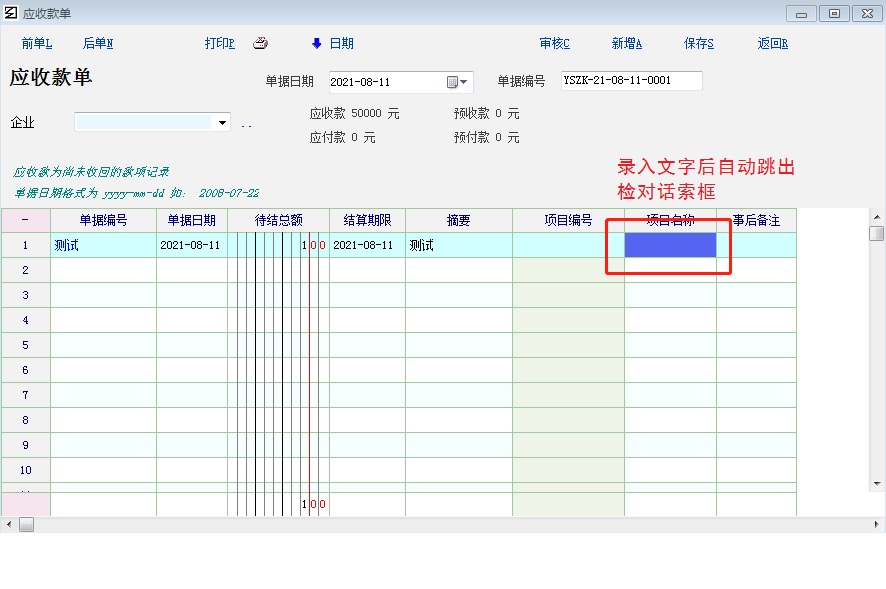
Task: Click the vertical scrollbar up arrow
Action: [876, 216]
